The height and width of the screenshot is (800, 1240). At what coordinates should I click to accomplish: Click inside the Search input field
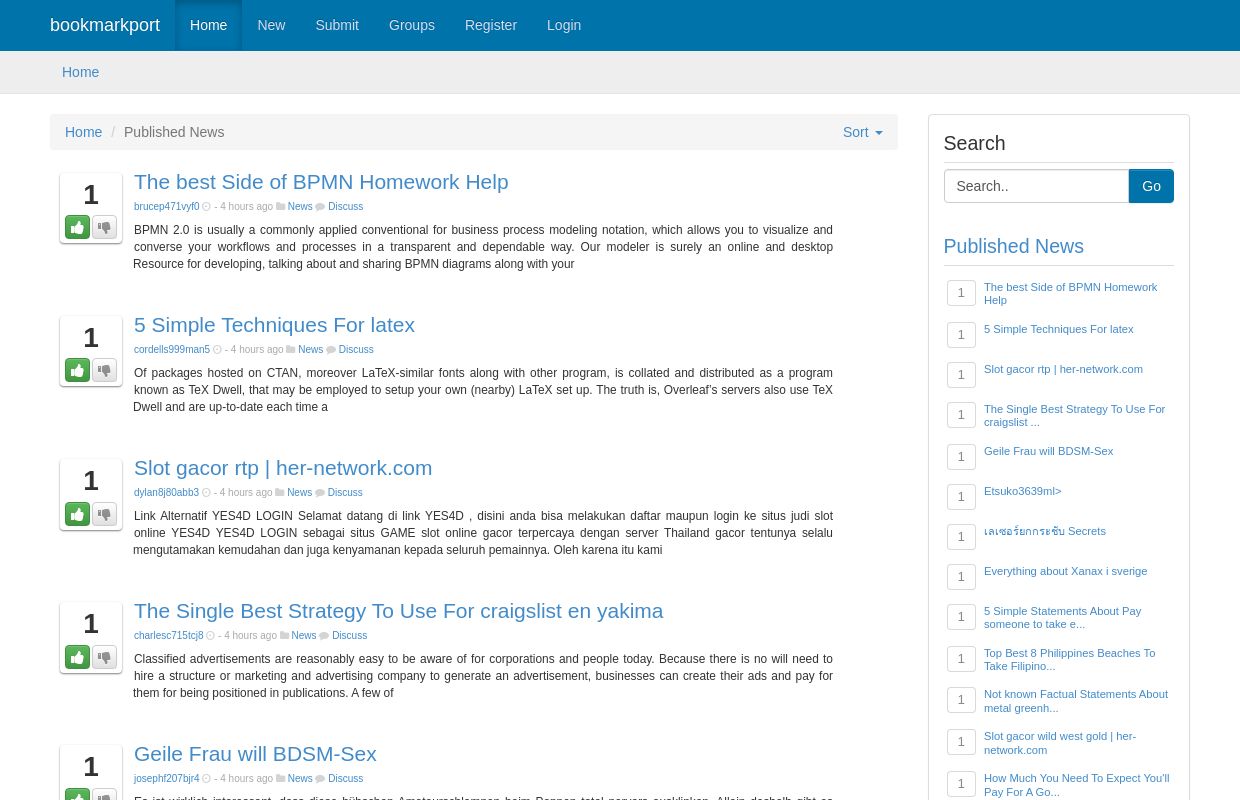tap(1036, 186)
